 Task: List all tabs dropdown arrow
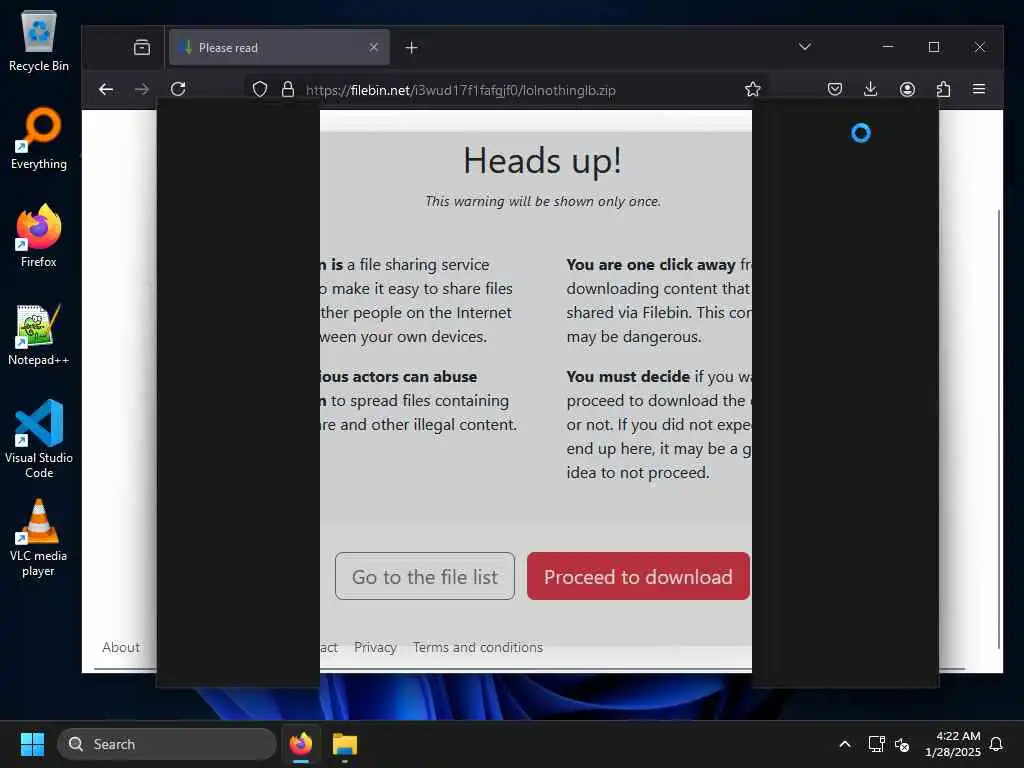[x=805, y=47]
